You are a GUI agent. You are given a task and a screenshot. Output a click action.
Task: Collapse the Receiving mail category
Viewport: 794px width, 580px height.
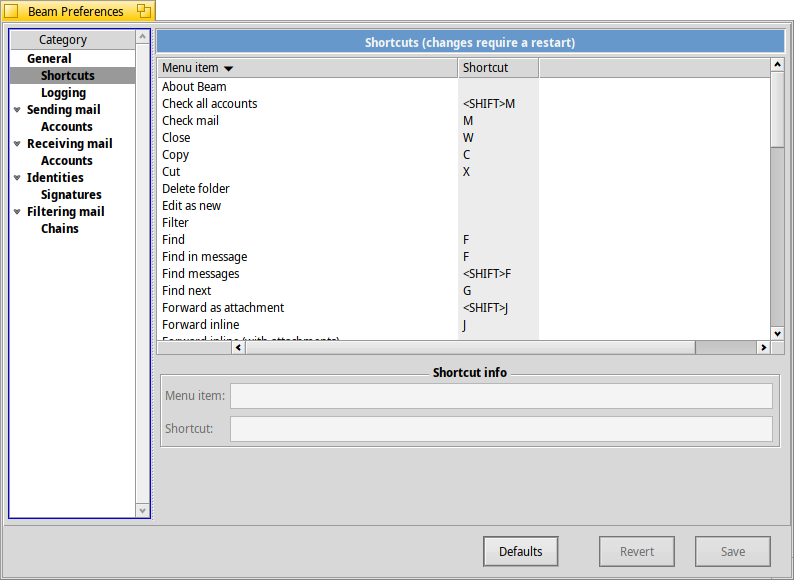17,143
